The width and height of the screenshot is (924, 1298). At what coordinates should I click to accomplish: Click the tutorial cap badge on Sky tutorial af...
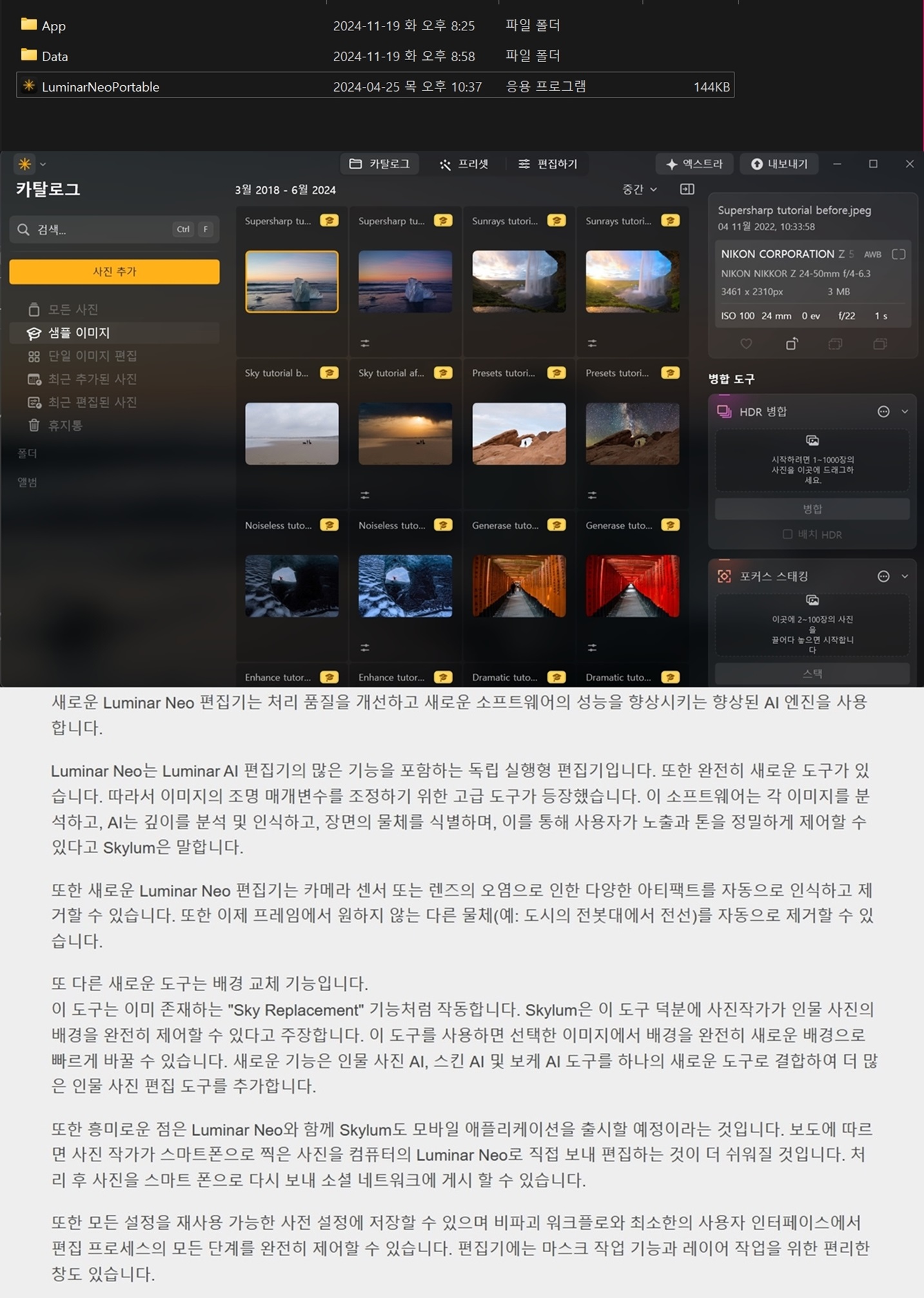tap(443, 373)
